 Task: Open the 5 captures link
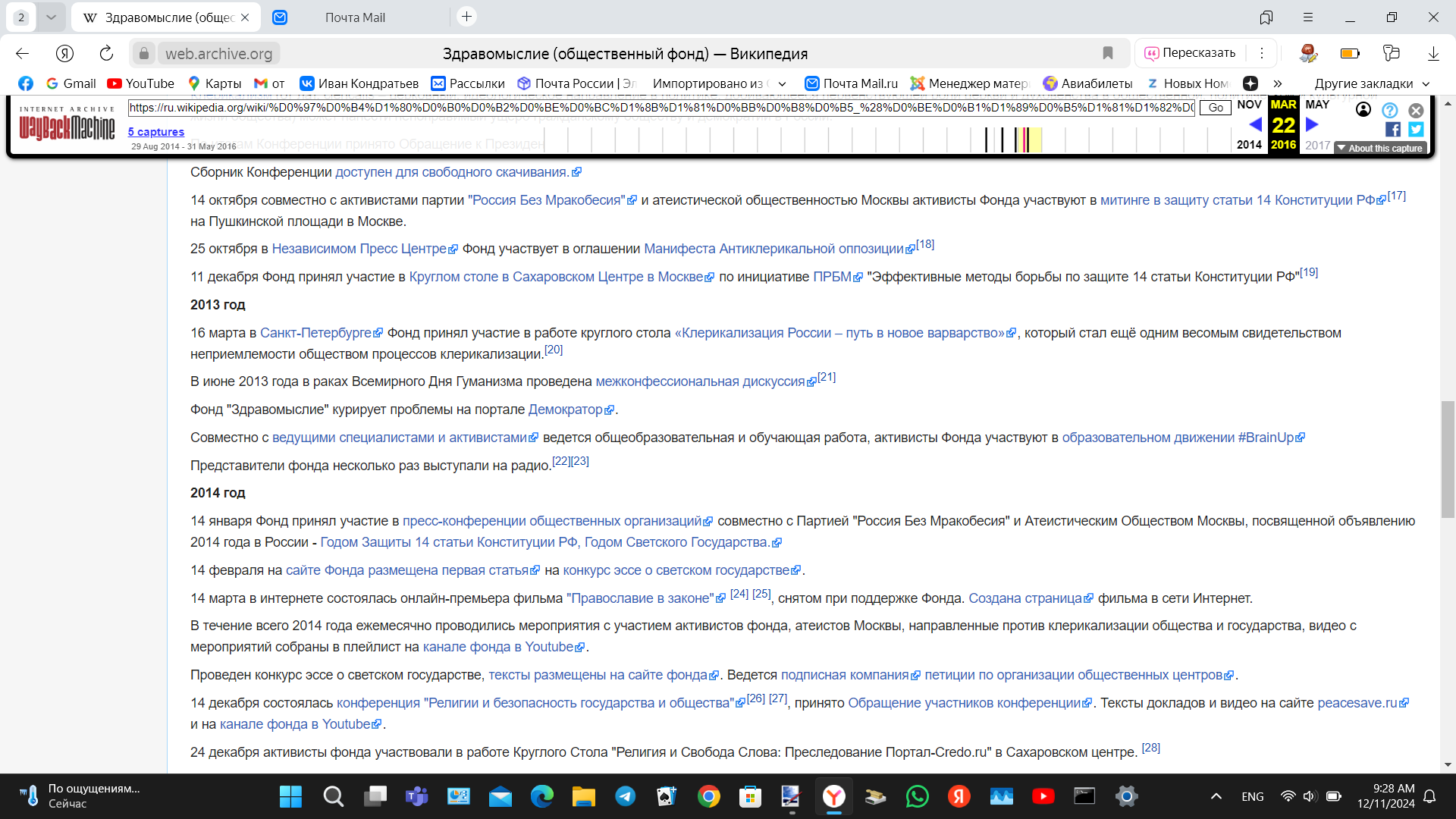(x=156, y=132)
